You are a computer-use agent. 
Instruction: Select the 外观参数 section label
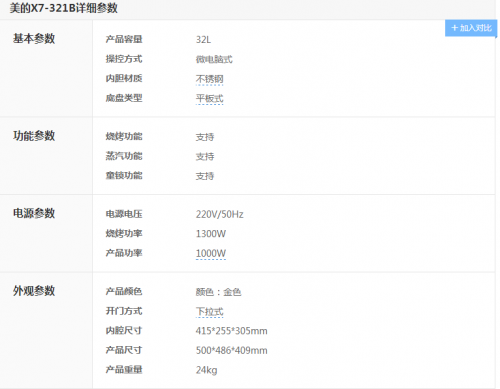click(x=34, y=291)
